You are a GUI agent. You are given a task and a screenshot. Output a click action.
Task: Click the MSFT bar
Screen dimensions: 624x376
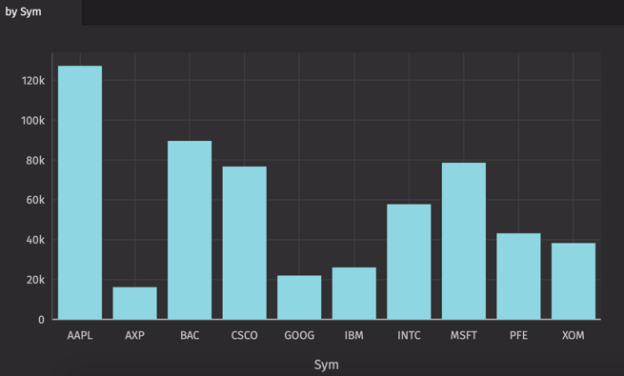(464, 241)
